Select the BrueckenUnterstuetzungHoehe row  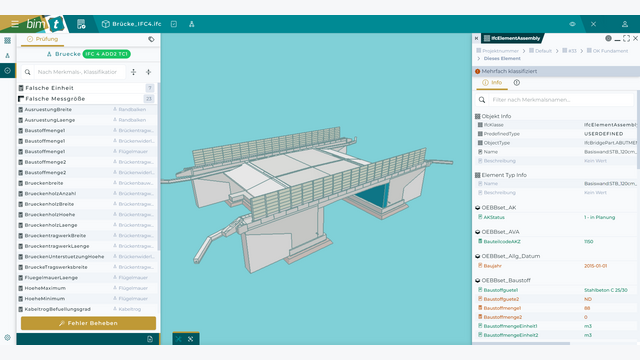[86, 257]
